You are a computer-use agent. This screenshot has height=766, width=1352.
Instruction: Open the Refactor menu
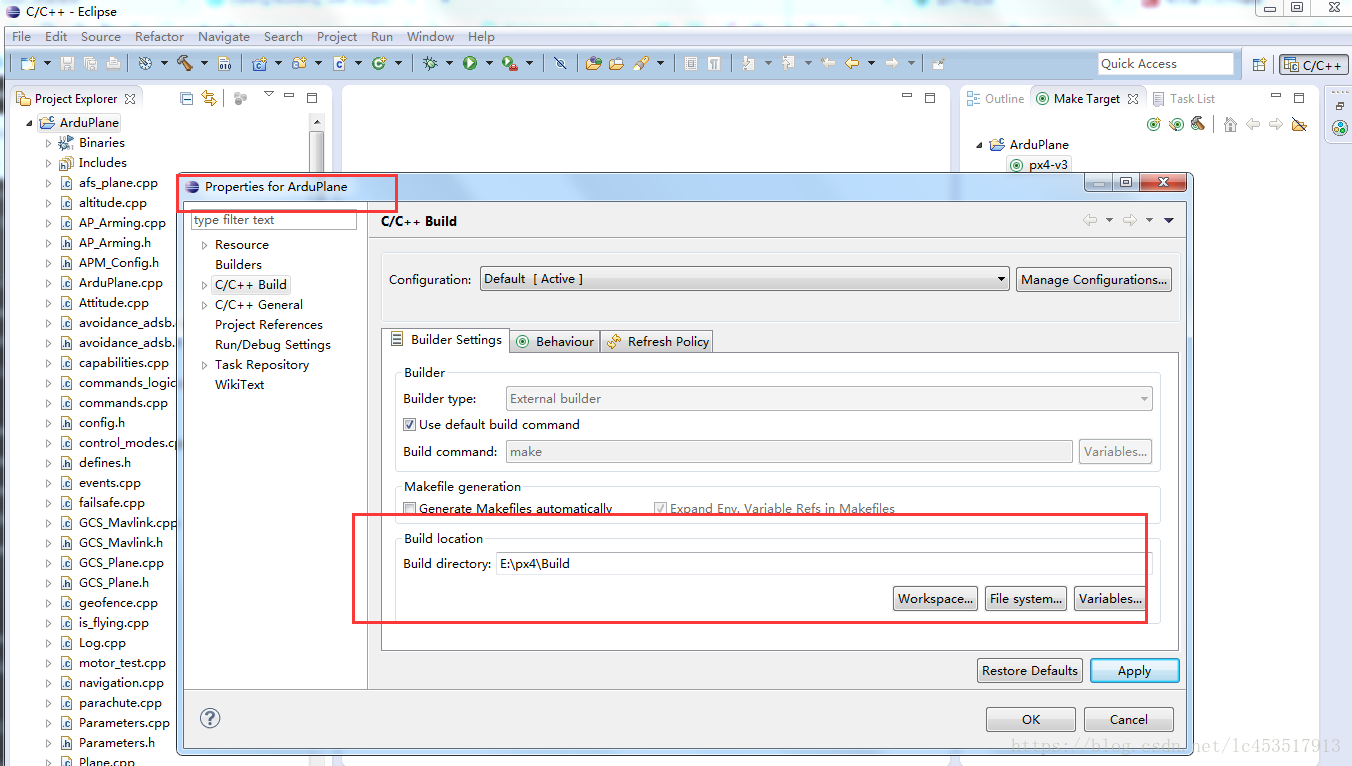(159, 36)
